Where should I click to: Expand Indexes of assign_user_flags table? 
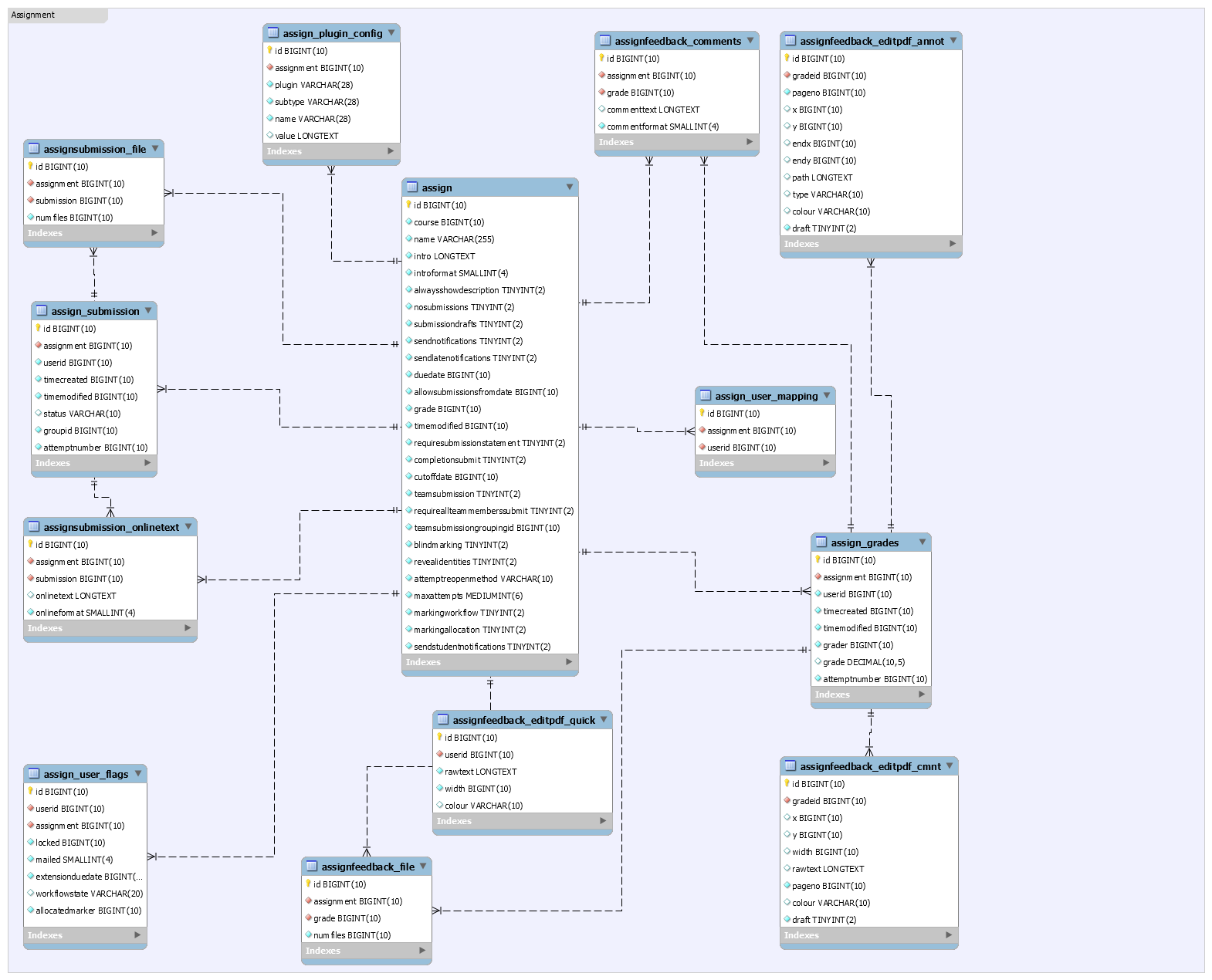pos(137,935)
